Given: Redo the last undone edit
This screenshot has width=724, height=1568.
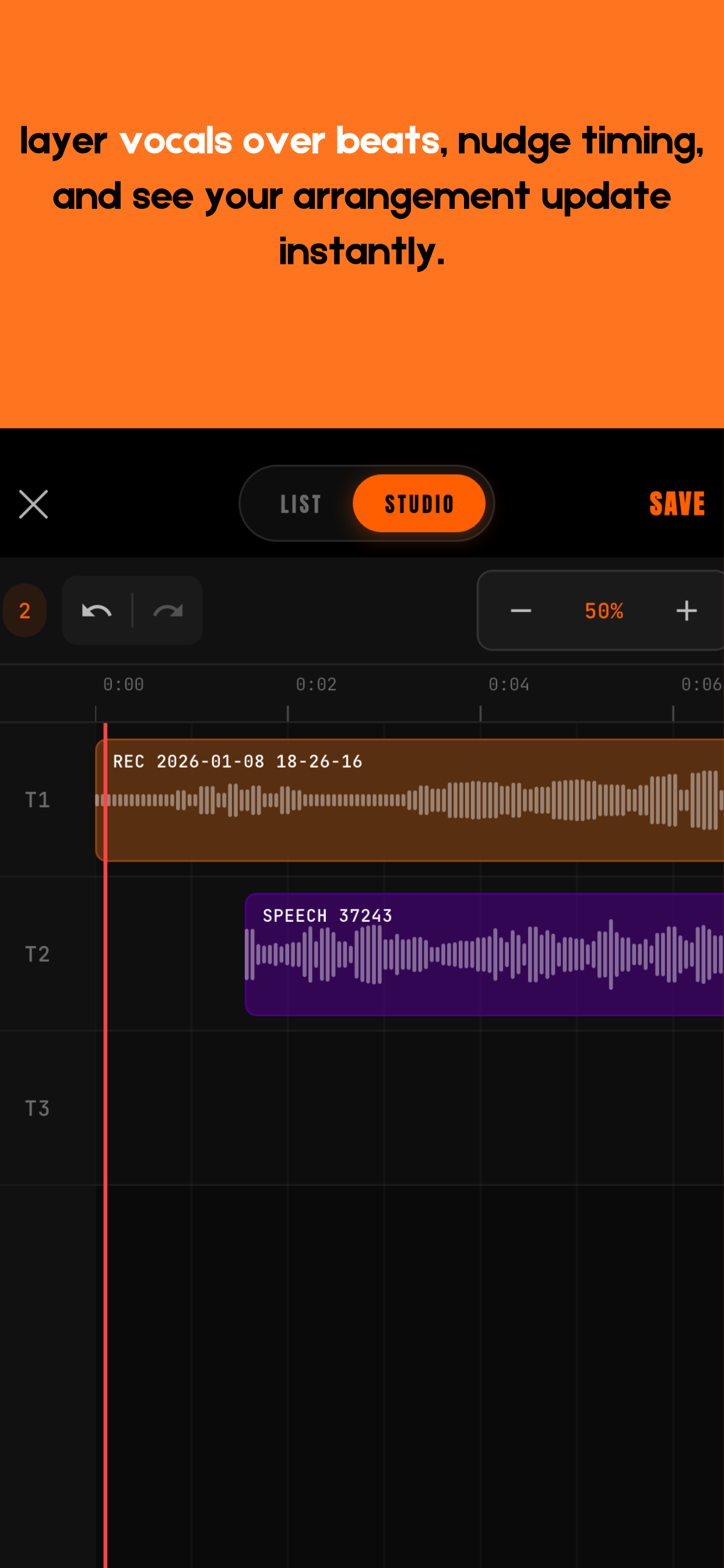Looking at the screenshot, I should [168, 611].
